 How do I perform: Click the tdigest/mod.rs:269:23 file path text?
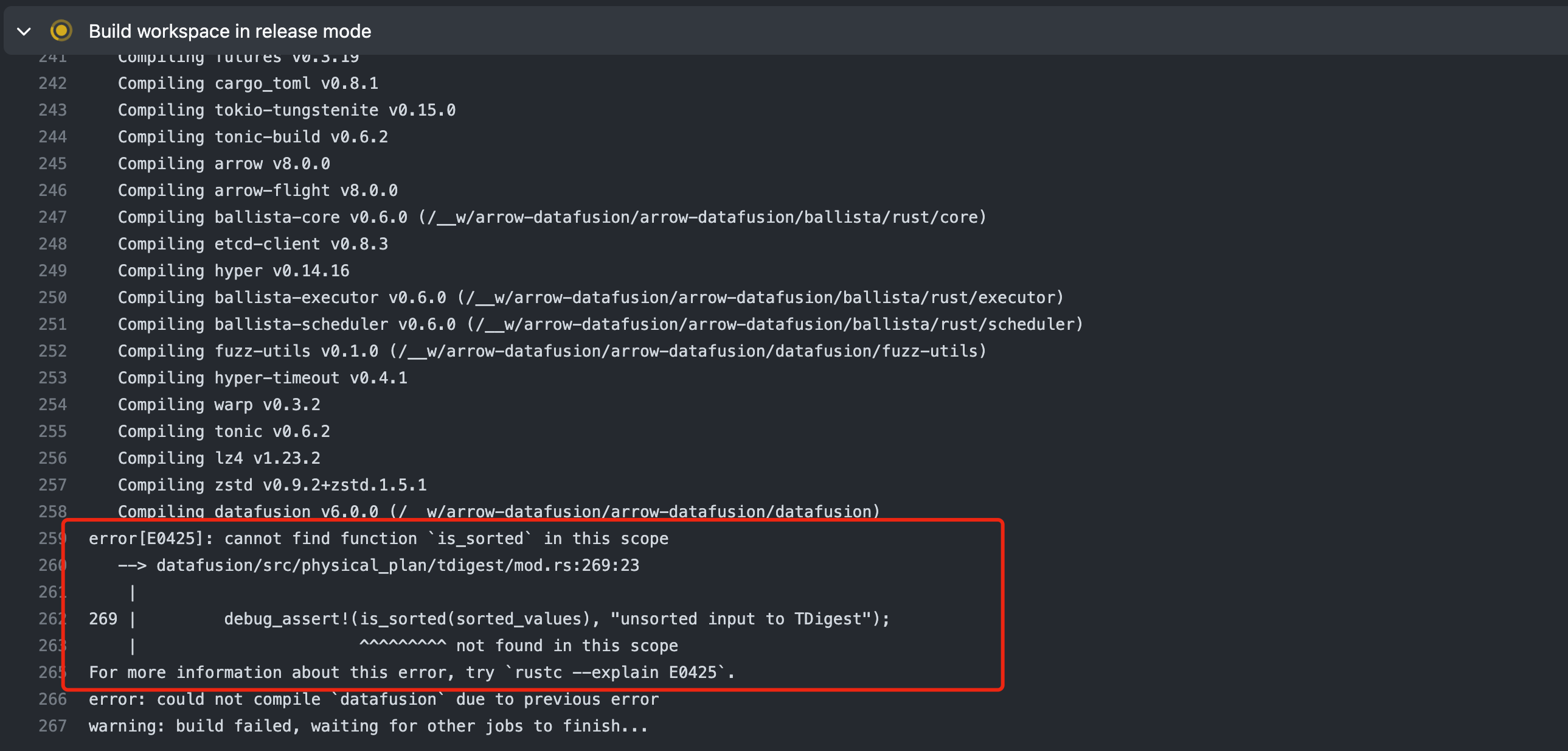pos(398,565)
